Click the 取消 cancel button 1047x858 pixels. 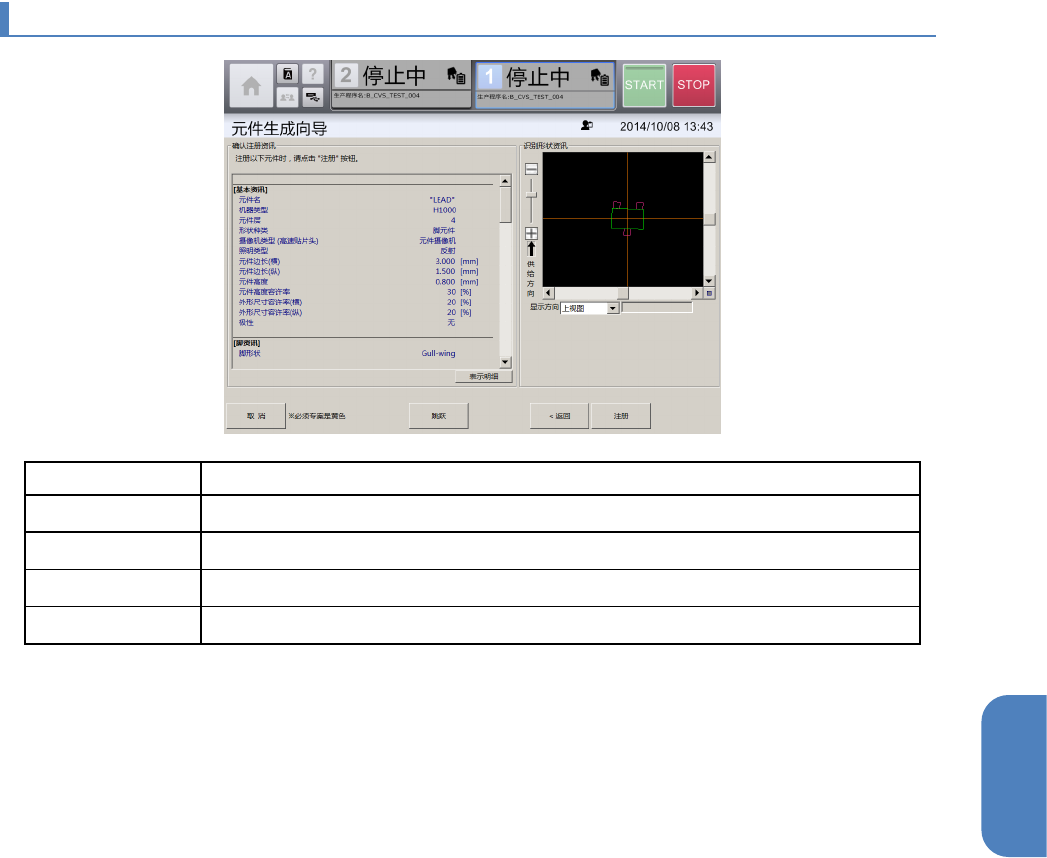256,416
